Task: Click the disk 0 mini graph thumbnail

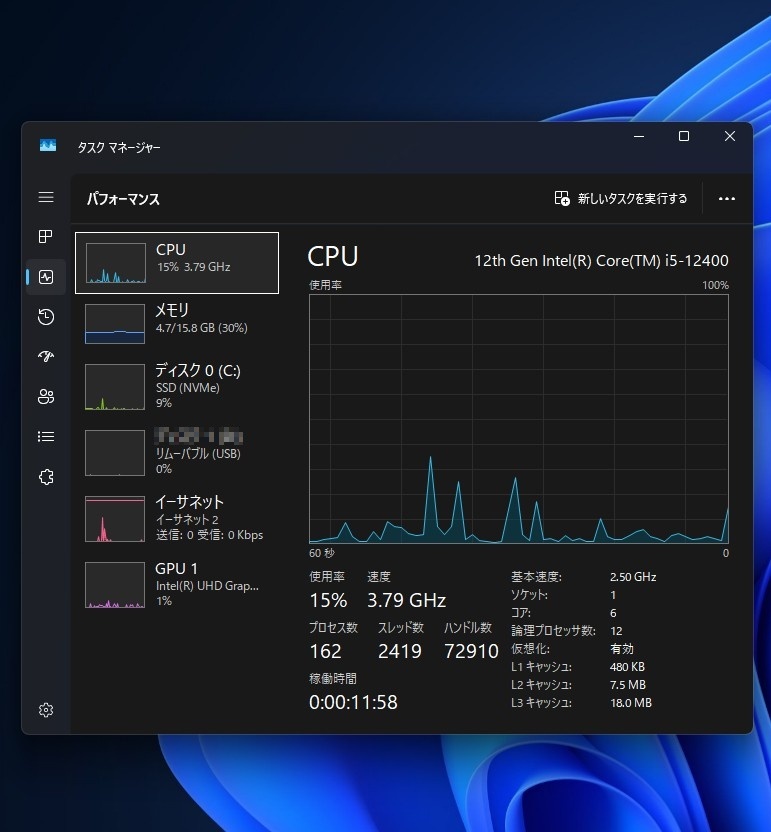Action: pyautogui.click(x=115, y=387)
